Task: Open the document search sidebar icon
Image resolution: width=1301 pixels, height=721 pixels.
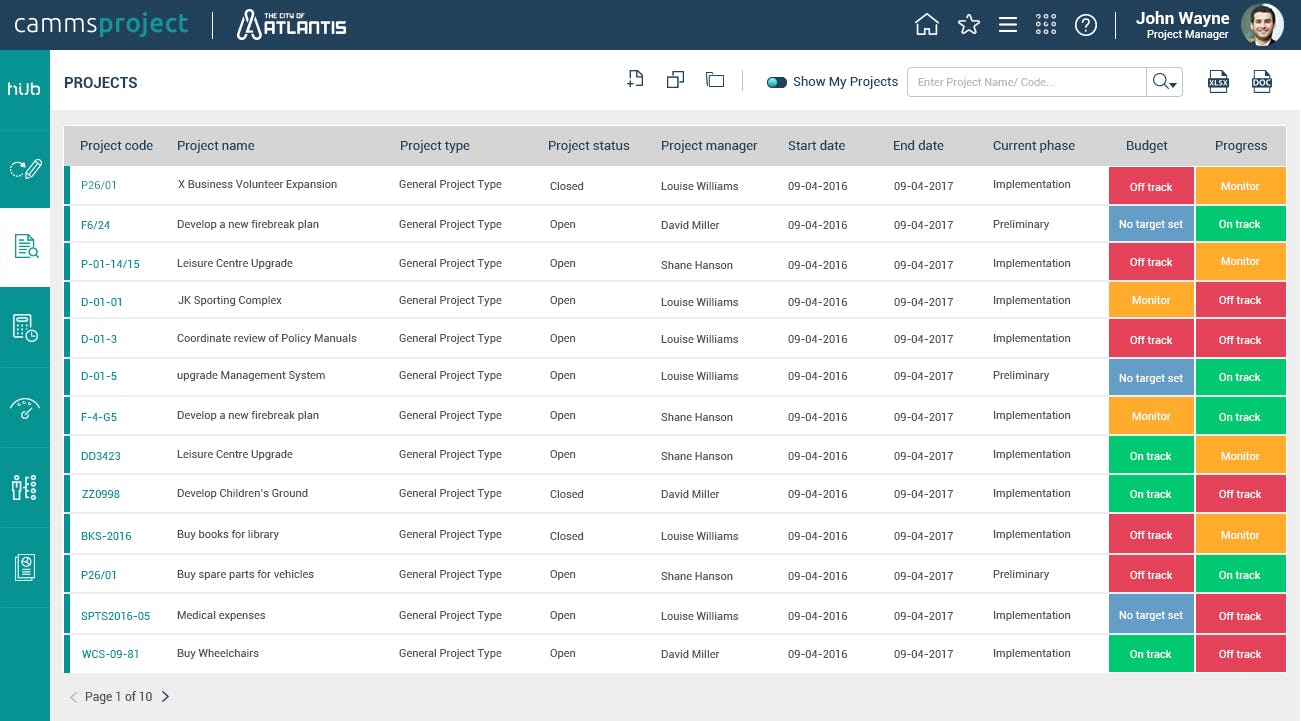Action: click(x=25, y=247)
